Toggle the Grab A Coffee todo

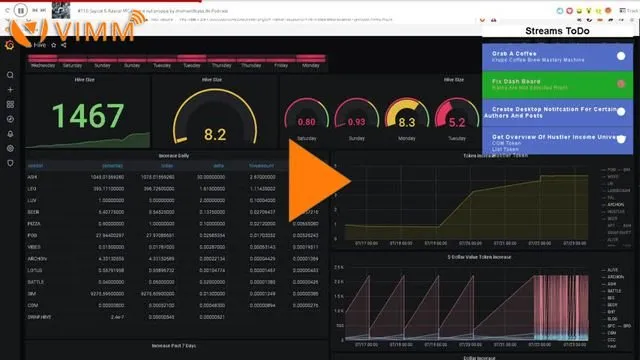click(621, 56)
